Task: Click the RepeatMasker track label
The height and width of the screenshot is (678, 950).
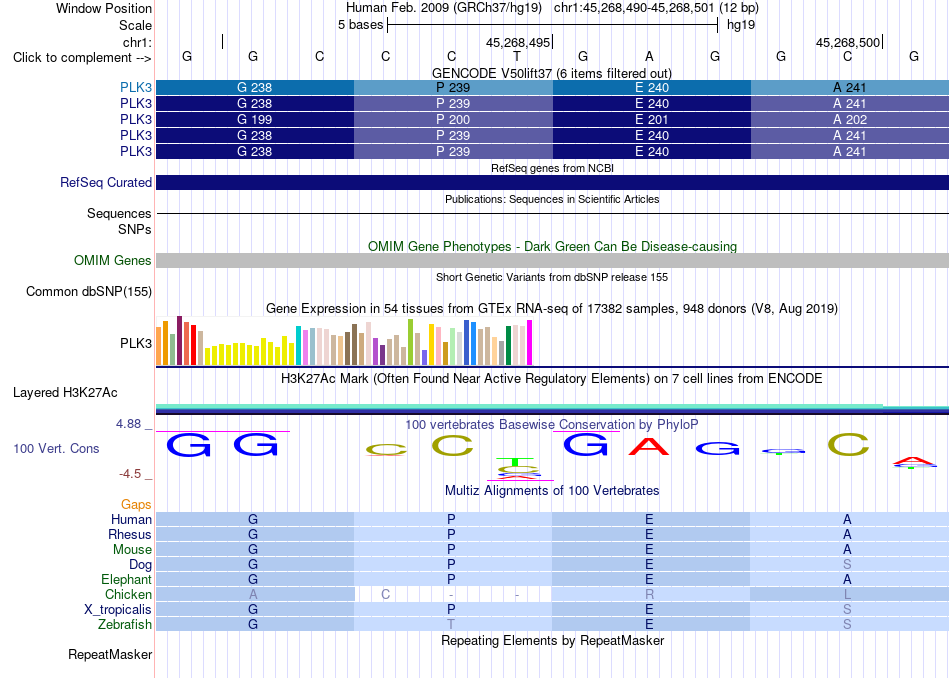Action: click(x=110, y=654)
